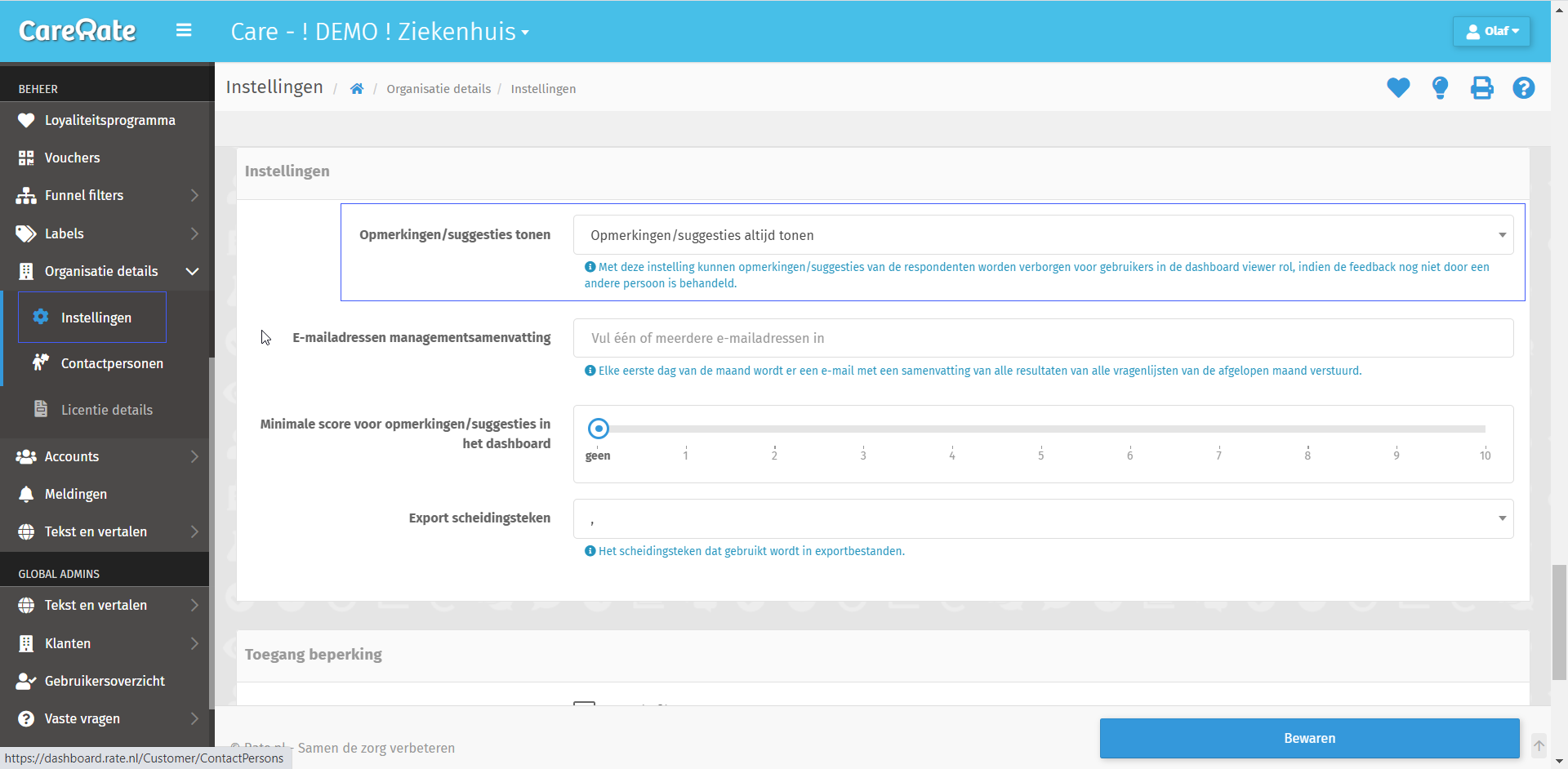The height and width of the screenshot is (769, 1568).
Task: Set minimale score slider to 5
Action: [x=1041, y=429]
